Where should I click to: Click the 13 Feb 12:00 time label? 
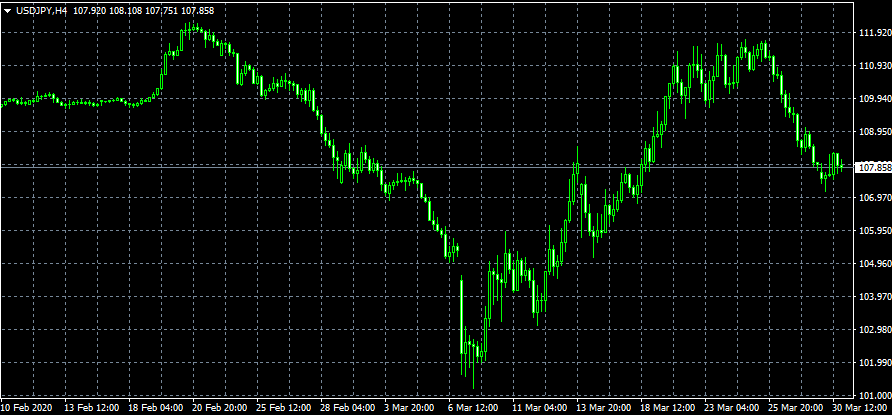[91, 408]
